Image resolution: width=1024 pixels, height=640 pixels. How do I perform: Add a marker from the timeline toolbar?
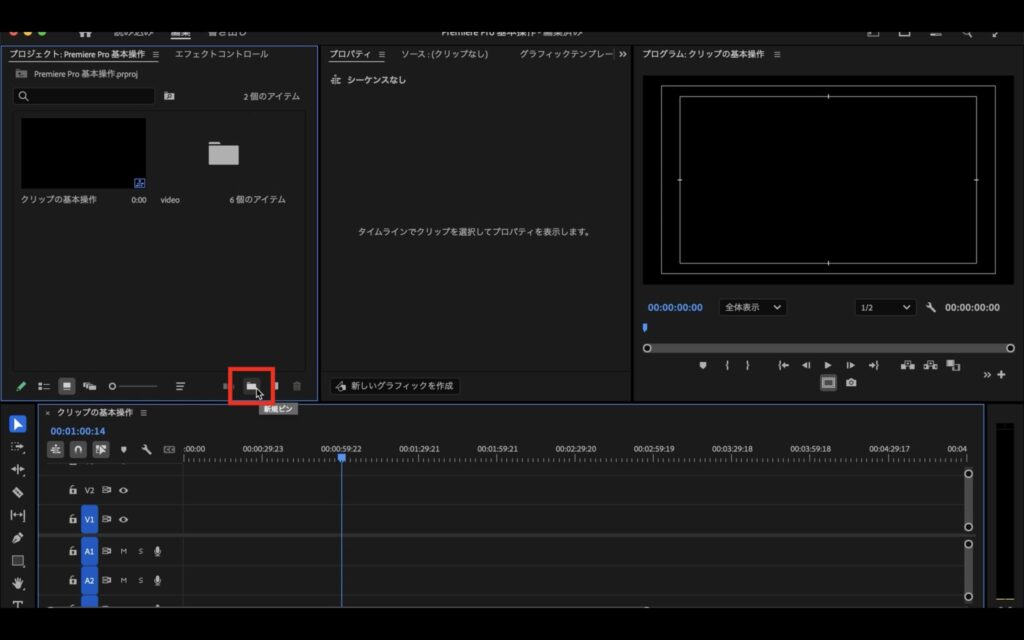click(x=123, y=449)
